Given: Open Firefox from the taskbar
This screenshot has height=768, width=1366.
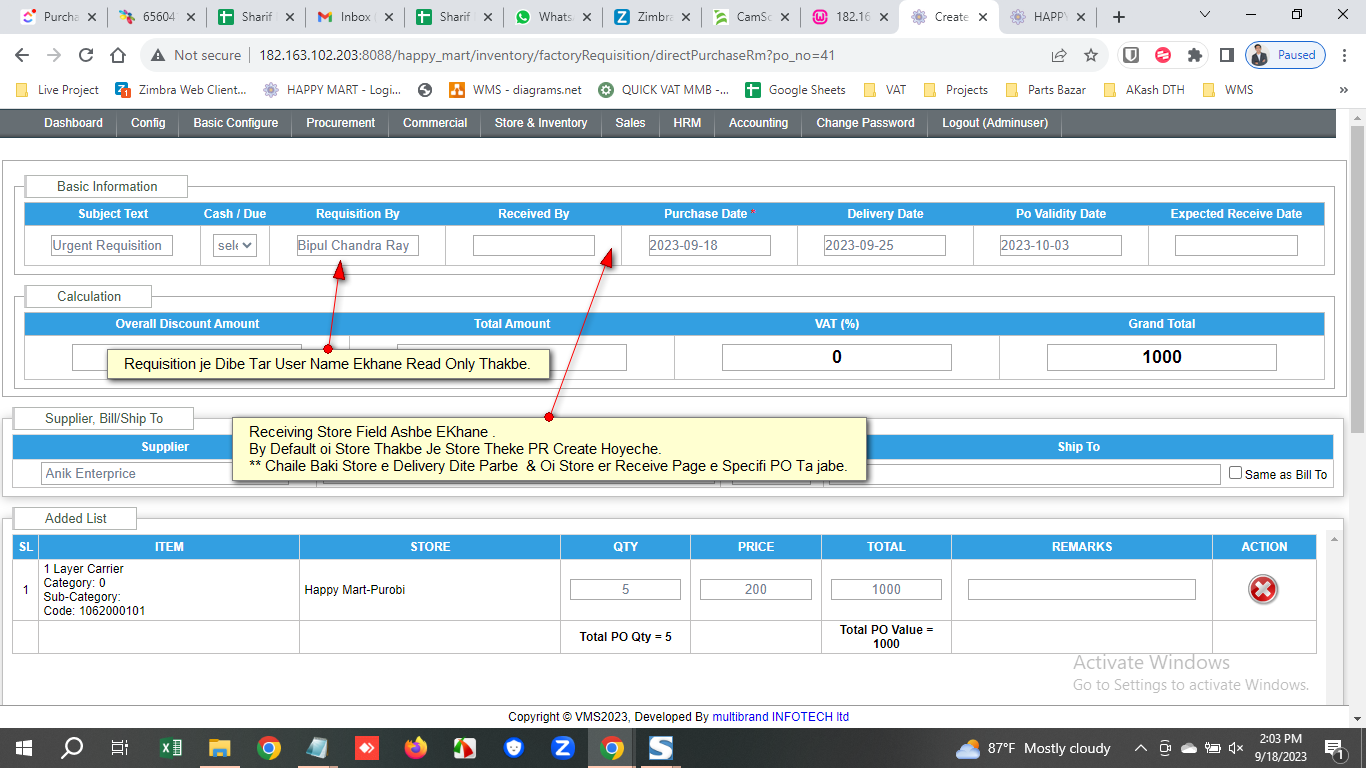Looking at the screenshot, I should 415,748.
